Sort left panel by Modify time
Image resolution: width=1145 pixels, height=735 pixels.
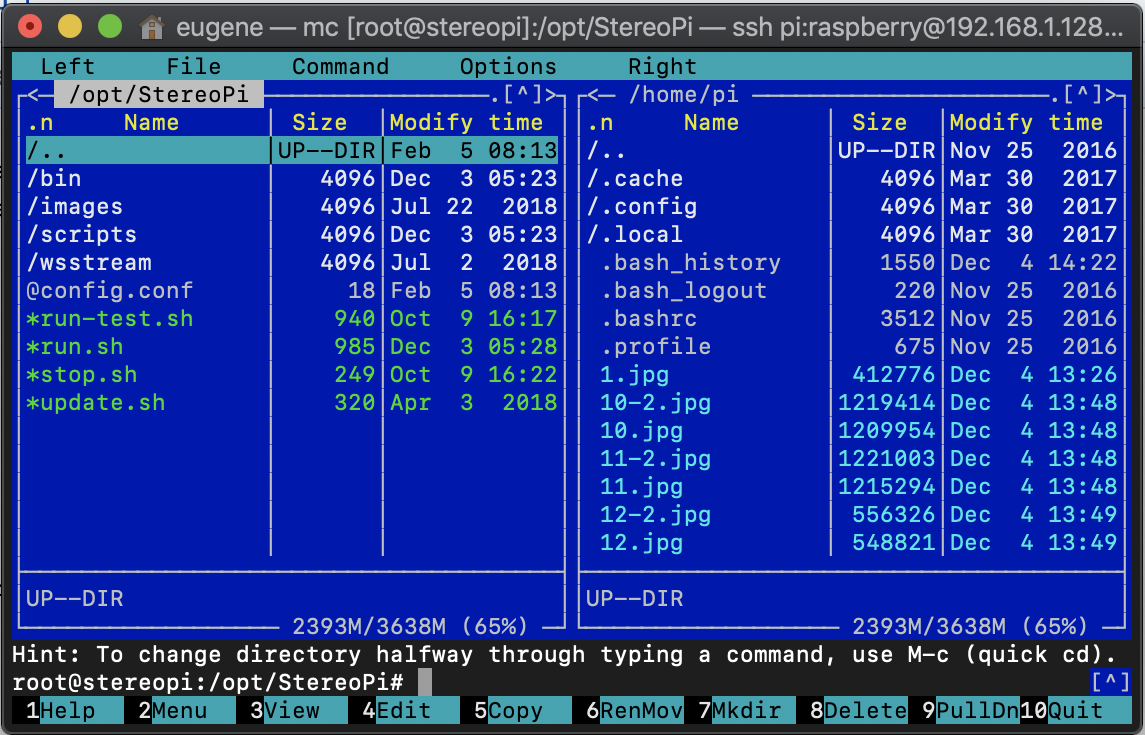(x=465, y=123)
